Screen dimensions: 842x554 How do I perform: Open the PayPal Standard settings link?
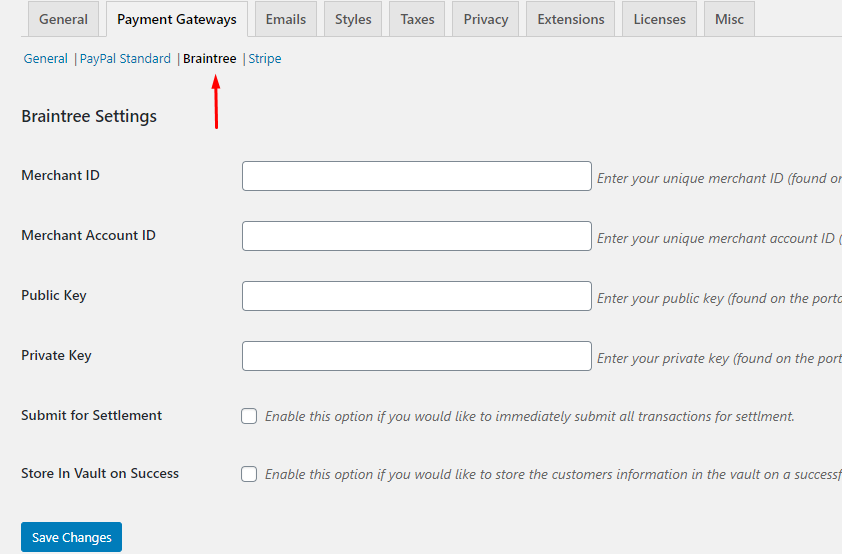click(125, 59)
